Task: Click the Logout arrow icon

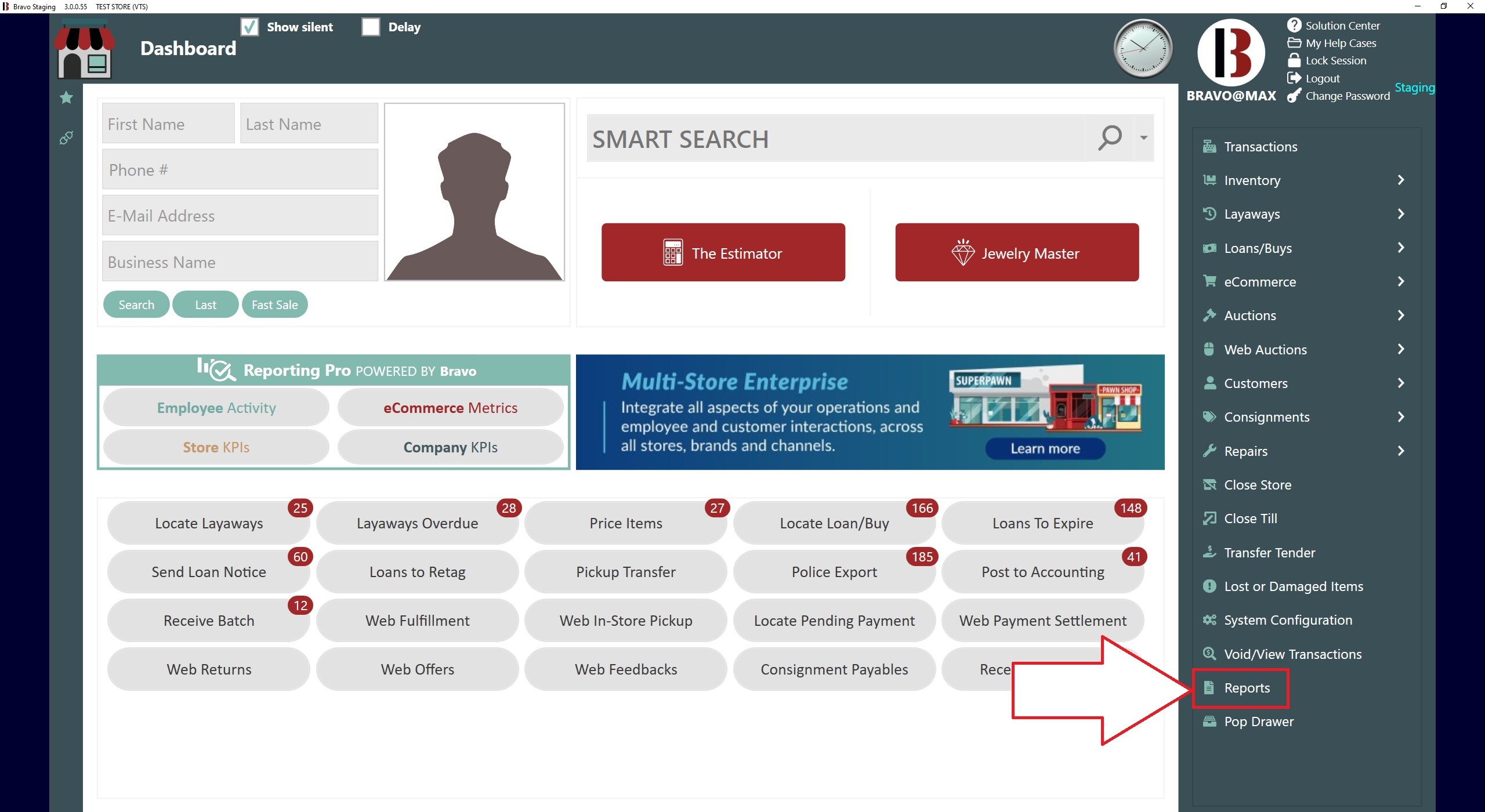Action: (1294, 78)
